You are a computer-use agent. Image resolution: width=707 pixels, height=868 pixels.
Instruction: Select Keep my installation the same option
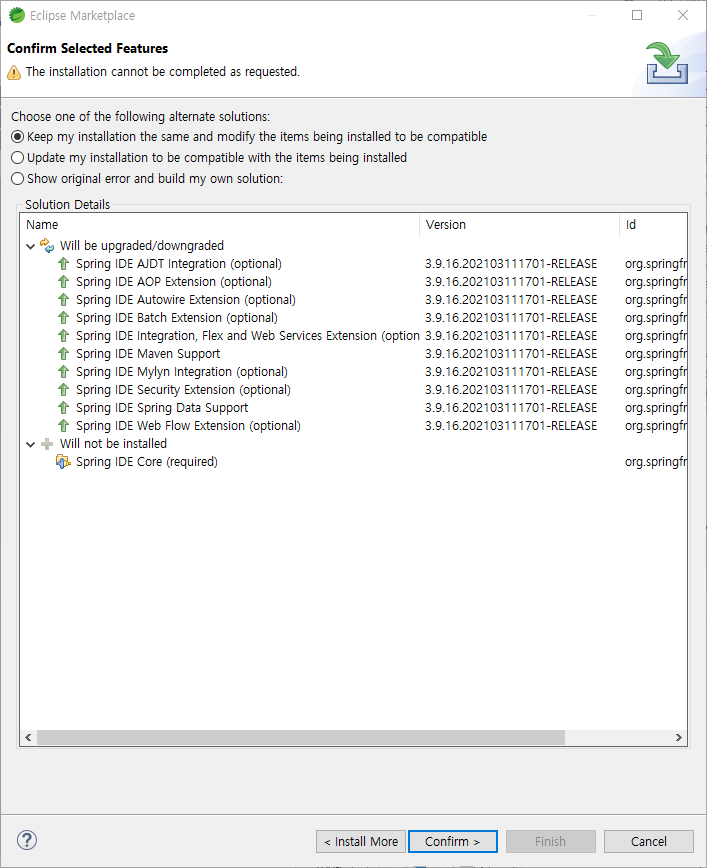249,137
